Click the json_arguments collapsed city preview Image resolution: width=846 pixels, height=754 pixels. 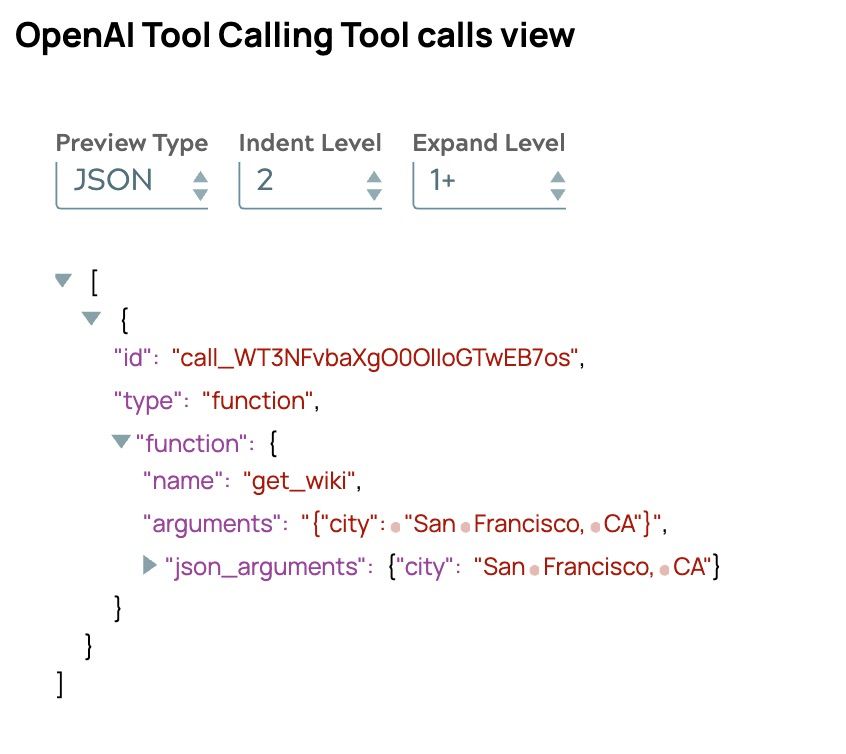point(554,567)
